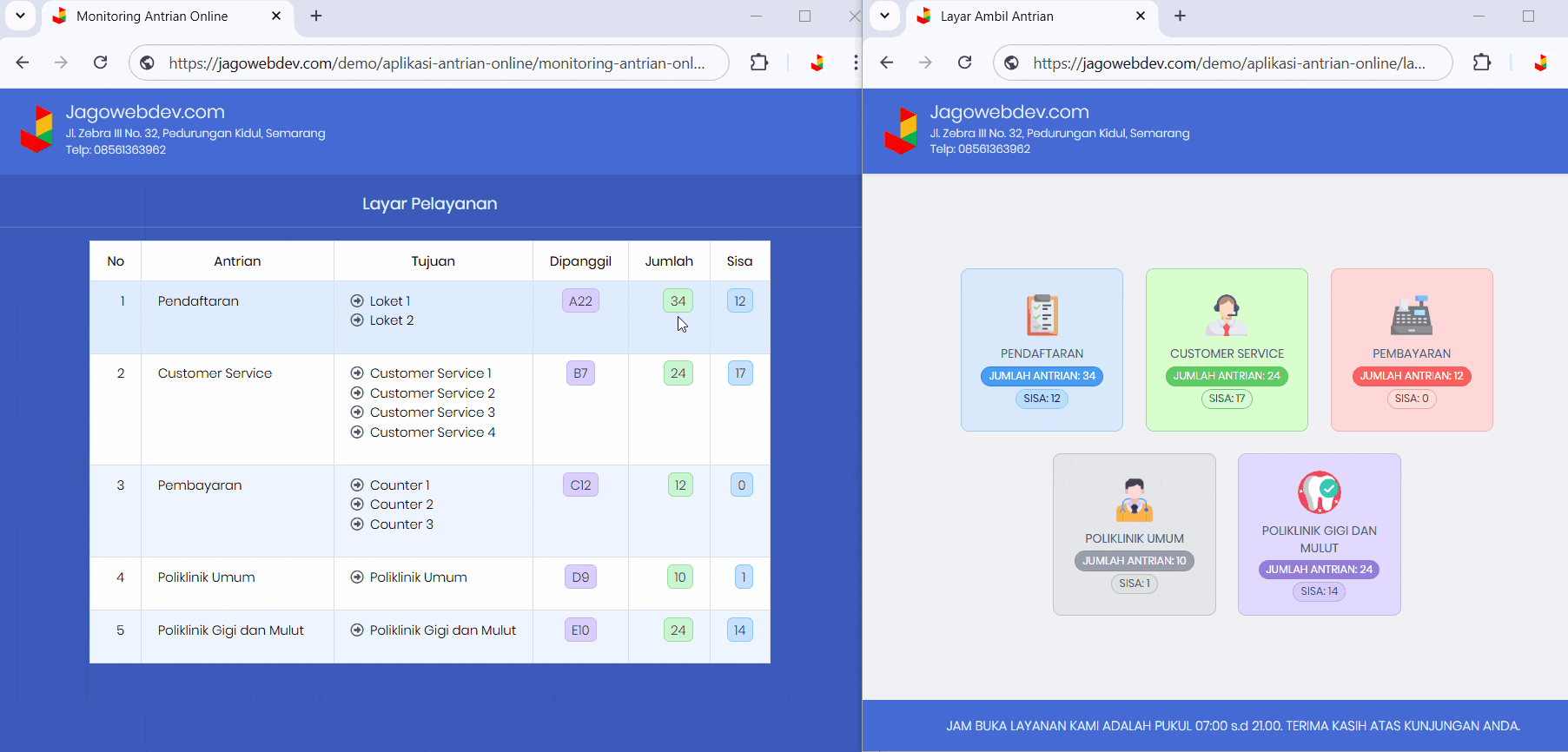The image size is (1568, 752).
Task: Click Jumlah value 10 in Poliklinik Umum row
Action: pyautogui.click(x=679, y=577)
